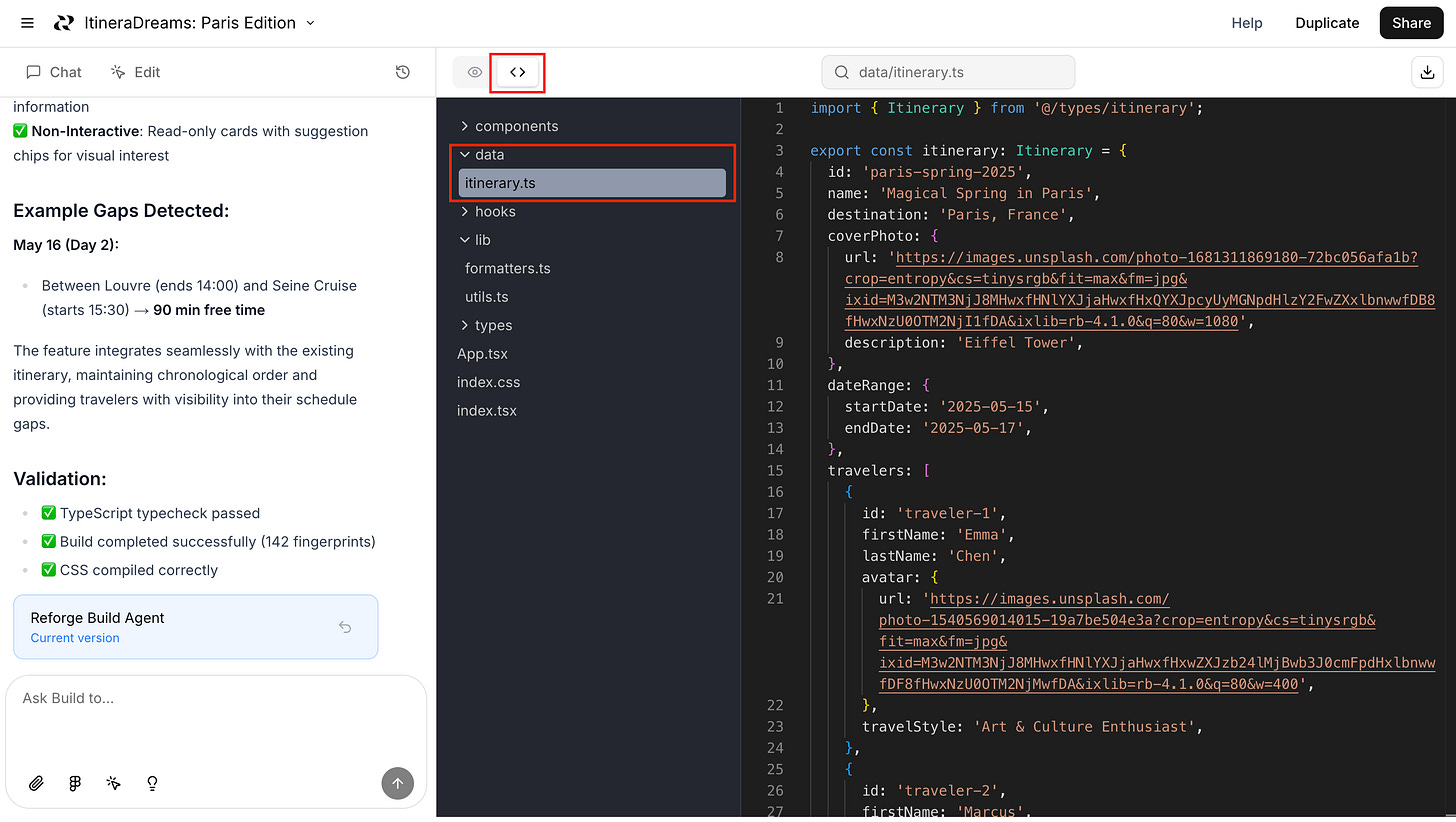Open Emma avatar unsplash URL in code

coord(1157,642)
